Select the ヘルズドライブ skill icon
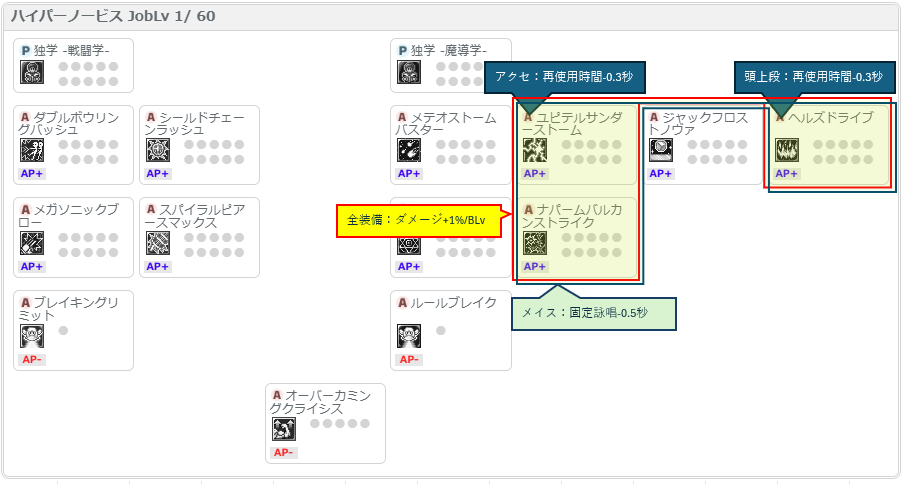904x484 pixels. pos(786,150)
